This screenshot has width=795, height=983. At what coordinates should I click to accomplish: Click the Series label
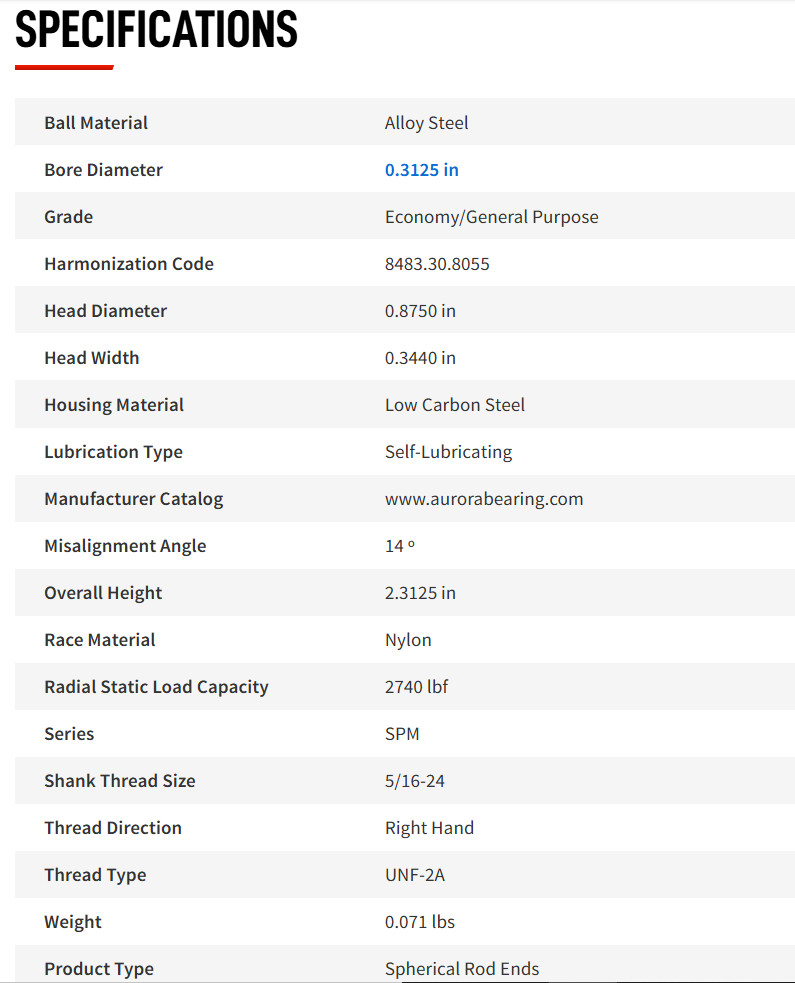tap(69, 734)
